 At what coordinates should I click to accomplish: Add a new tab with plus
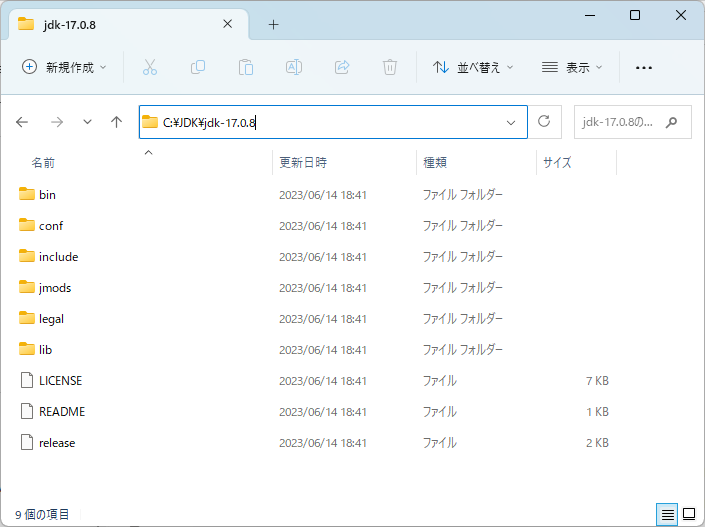tap(273, 25)
